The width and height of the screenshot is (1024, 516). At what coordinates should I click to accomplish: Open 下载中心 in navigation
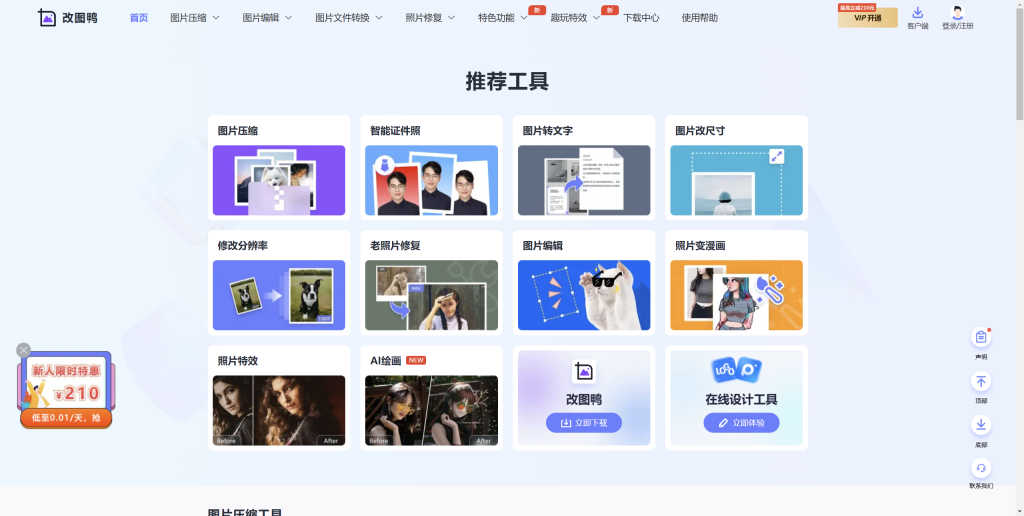point(641,18)
